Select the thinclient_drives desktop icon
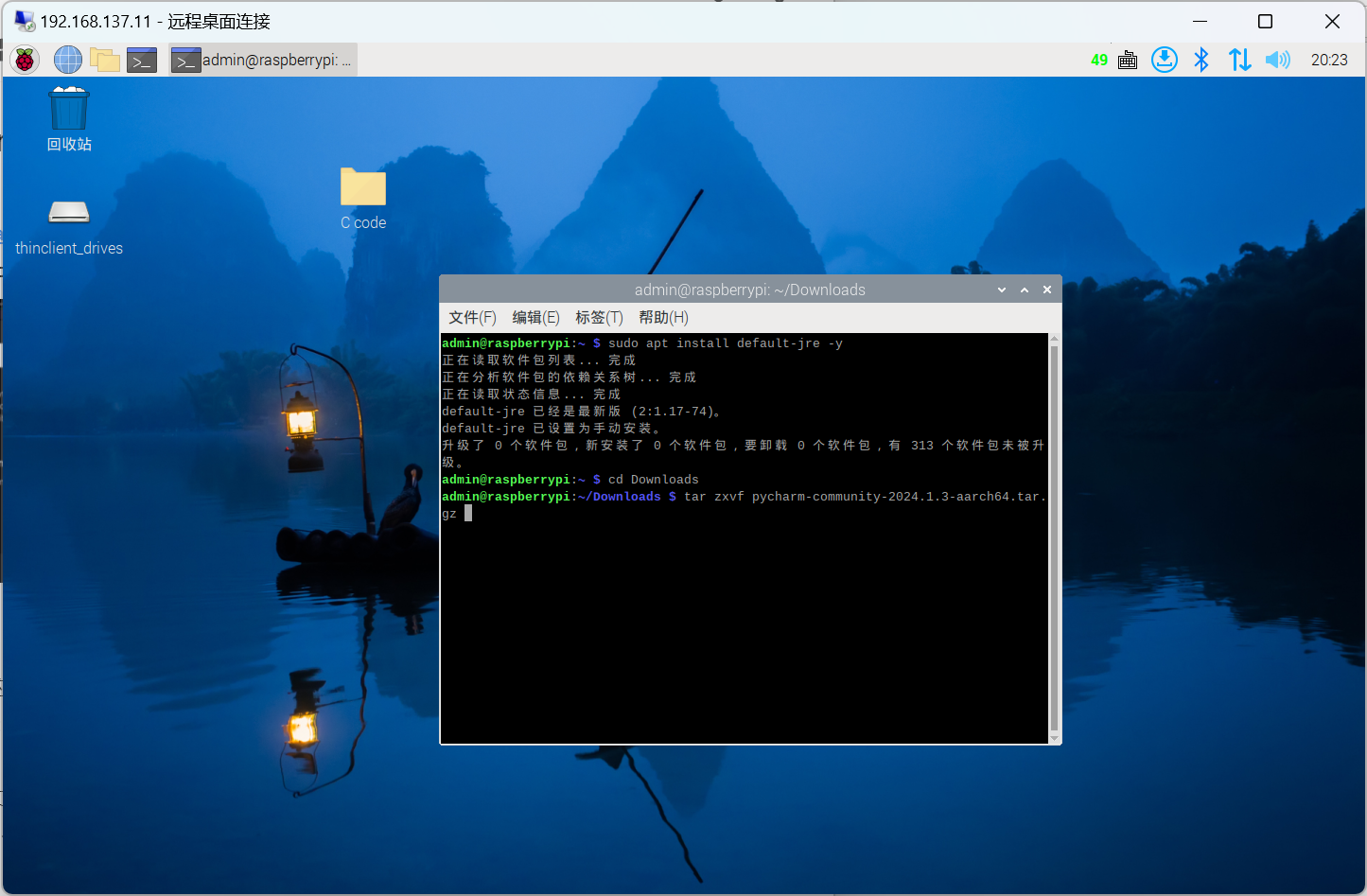Viewport: 1367px width, 896px height. click(69, 228)
